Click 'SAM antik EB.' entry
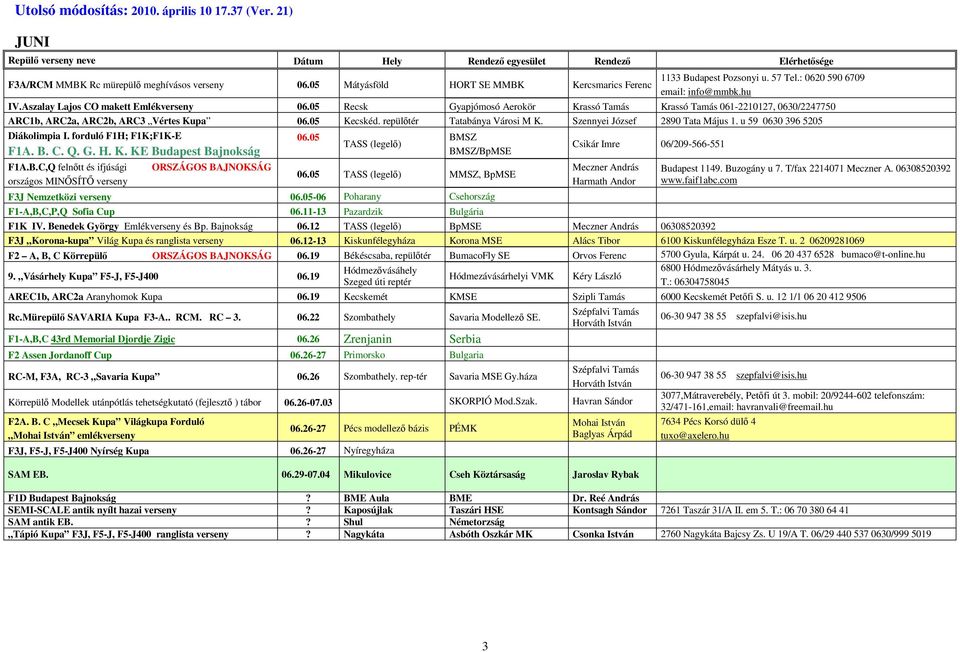Image resolution: width=960 pixels, height=652 pixels. (x=40, y=522)
